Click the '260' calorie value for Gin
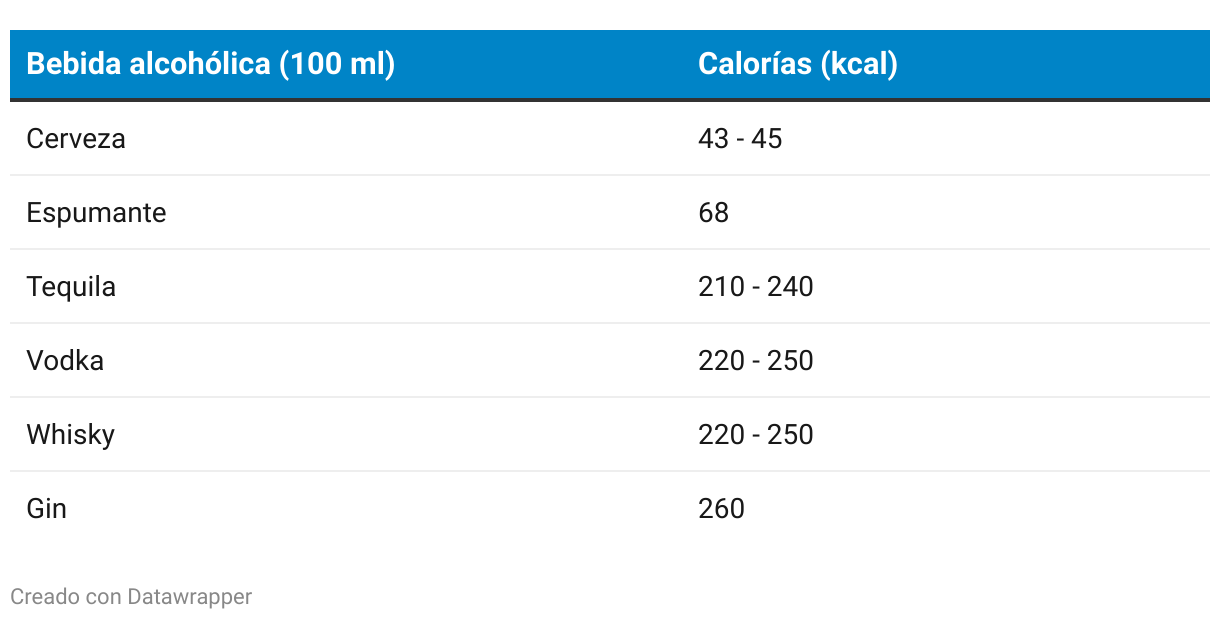The height and width of the screenshot is (620, 1220). coord(721,508)
